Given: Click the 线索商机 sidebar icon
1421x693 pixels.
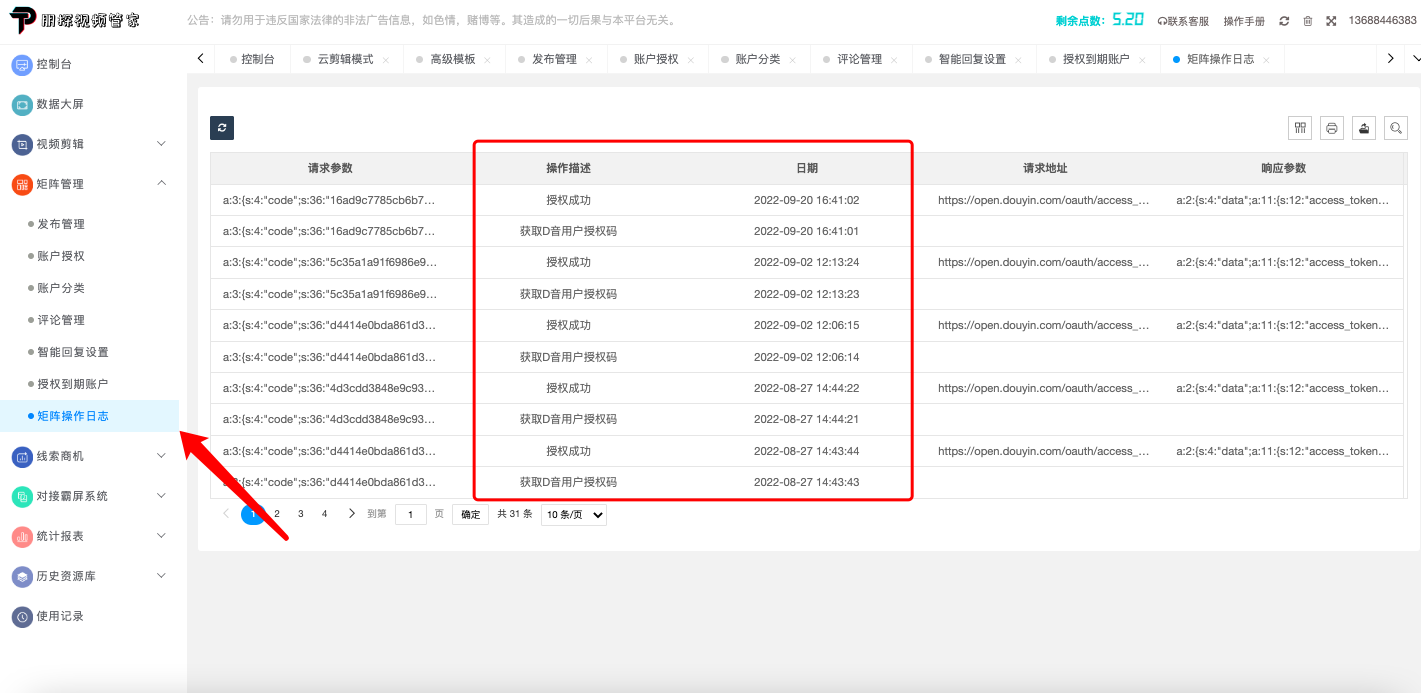Looking at the screenshot, I should 22,457.
